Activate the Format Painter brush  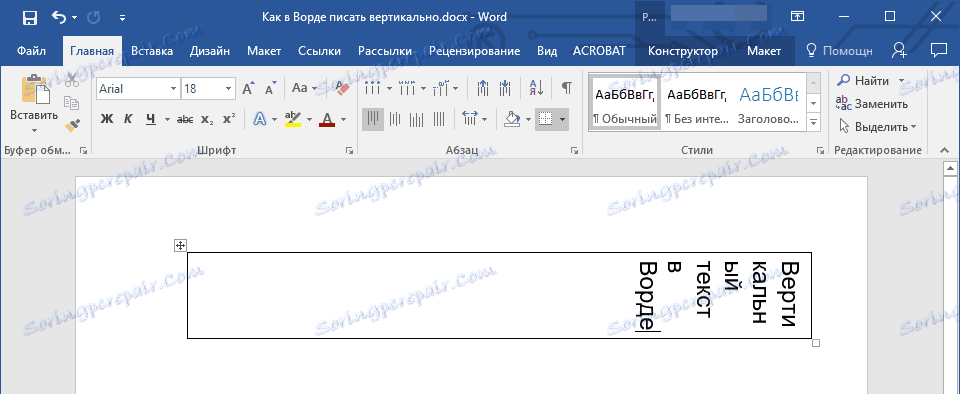(x=72, y=126)
